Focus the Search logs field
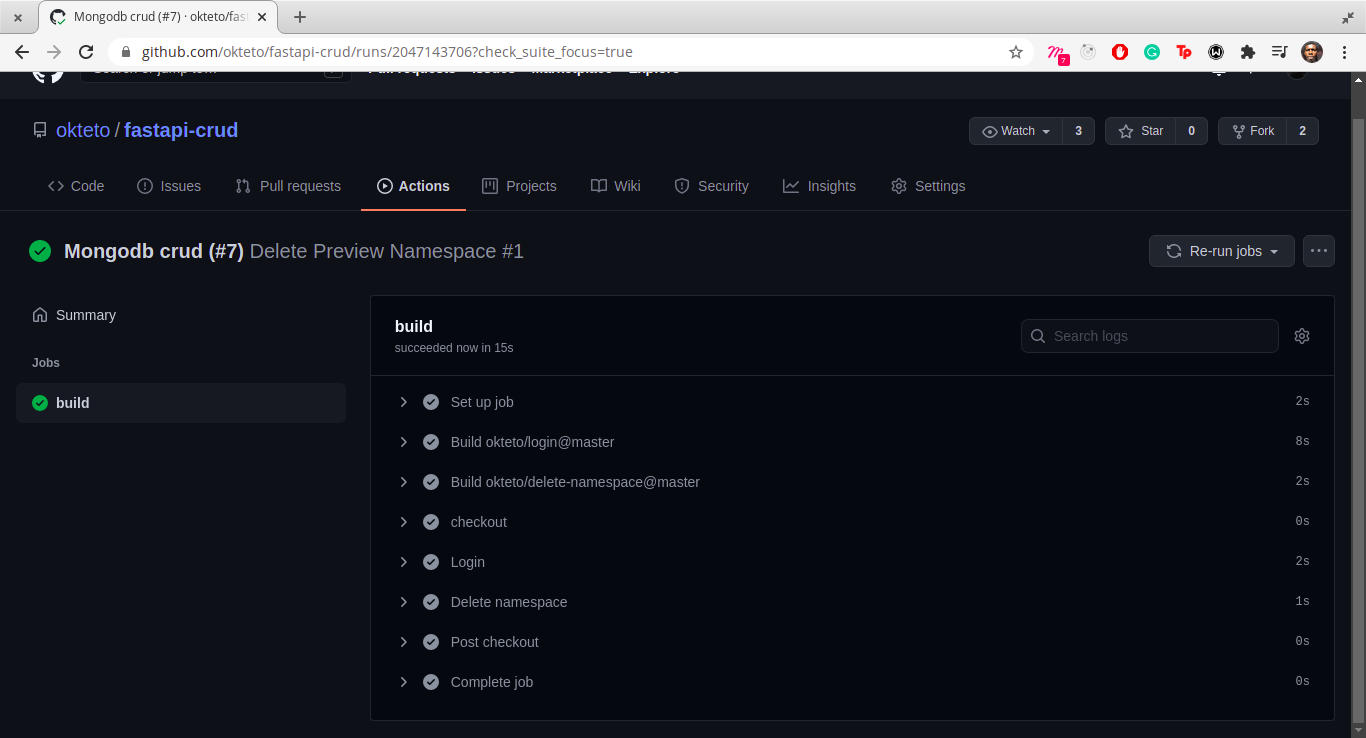Image resolution: width=1366 pixels, height=738 pixels. click(1150, 336)
